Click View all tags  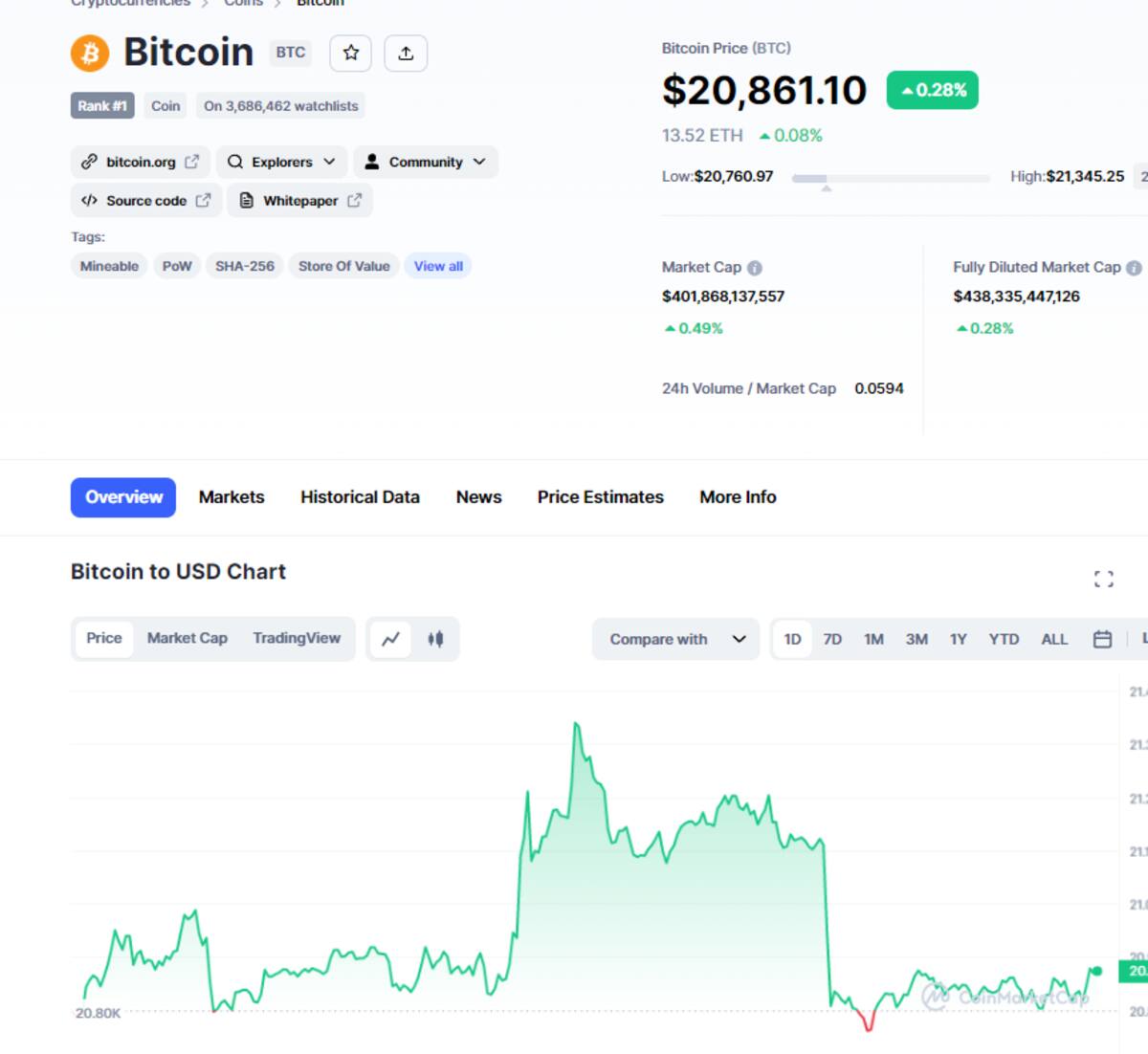438,266
